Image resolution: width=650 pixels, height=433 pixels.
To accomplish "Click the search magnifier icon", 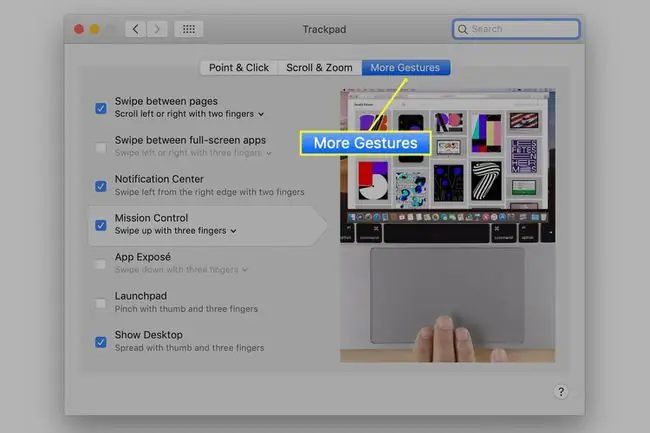I will [463, 29].
